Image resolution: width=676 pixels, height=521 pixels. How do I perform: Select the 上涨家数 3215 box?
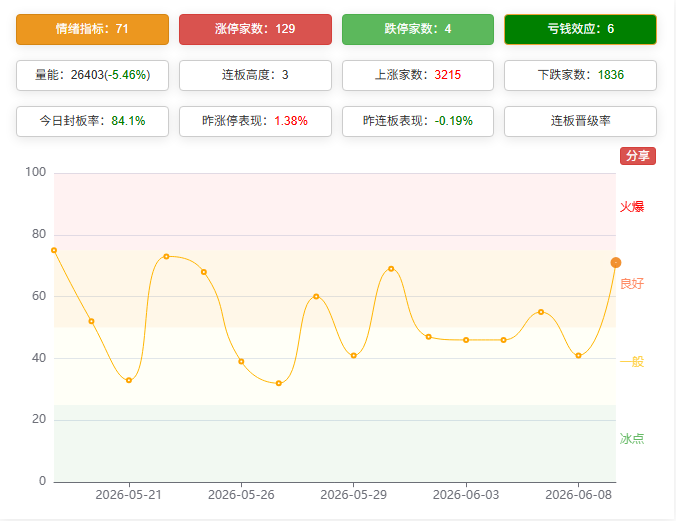(x=418, y=75)
